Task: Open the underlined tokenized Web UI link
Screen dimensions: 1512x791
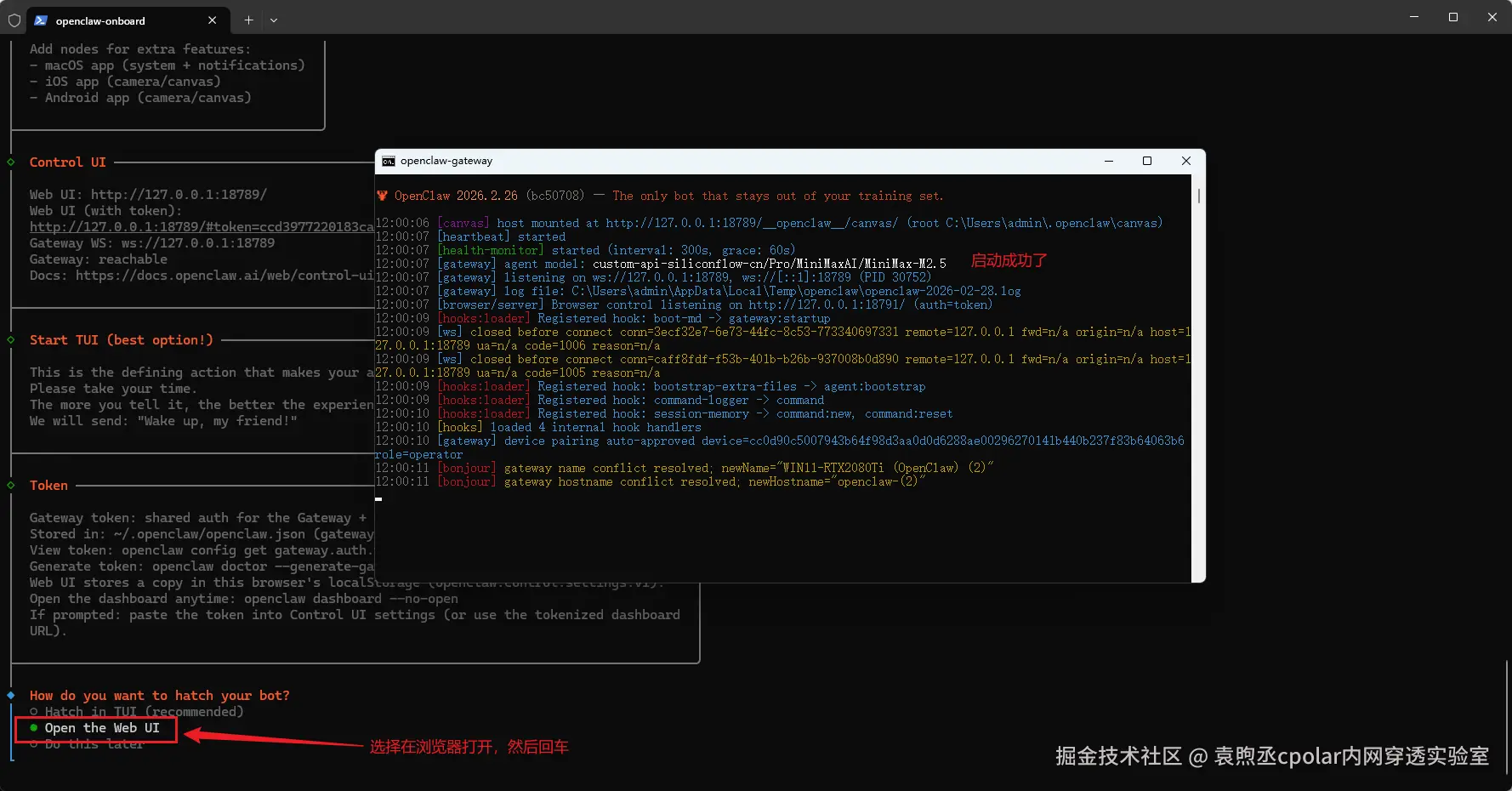Action: click(x=202, y=227)
